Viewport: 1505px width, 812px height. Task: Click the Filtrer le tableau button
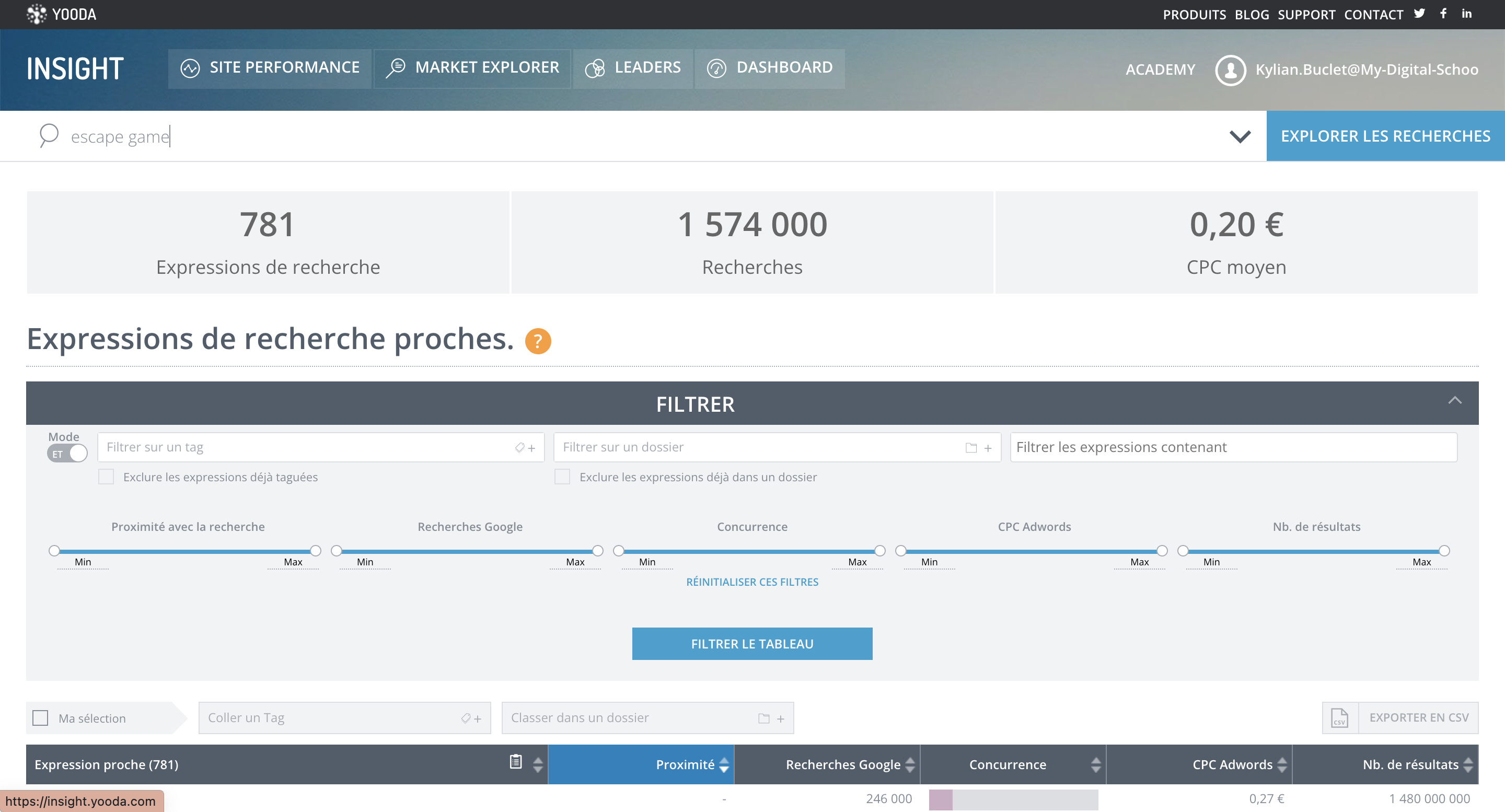coord(752,644)
